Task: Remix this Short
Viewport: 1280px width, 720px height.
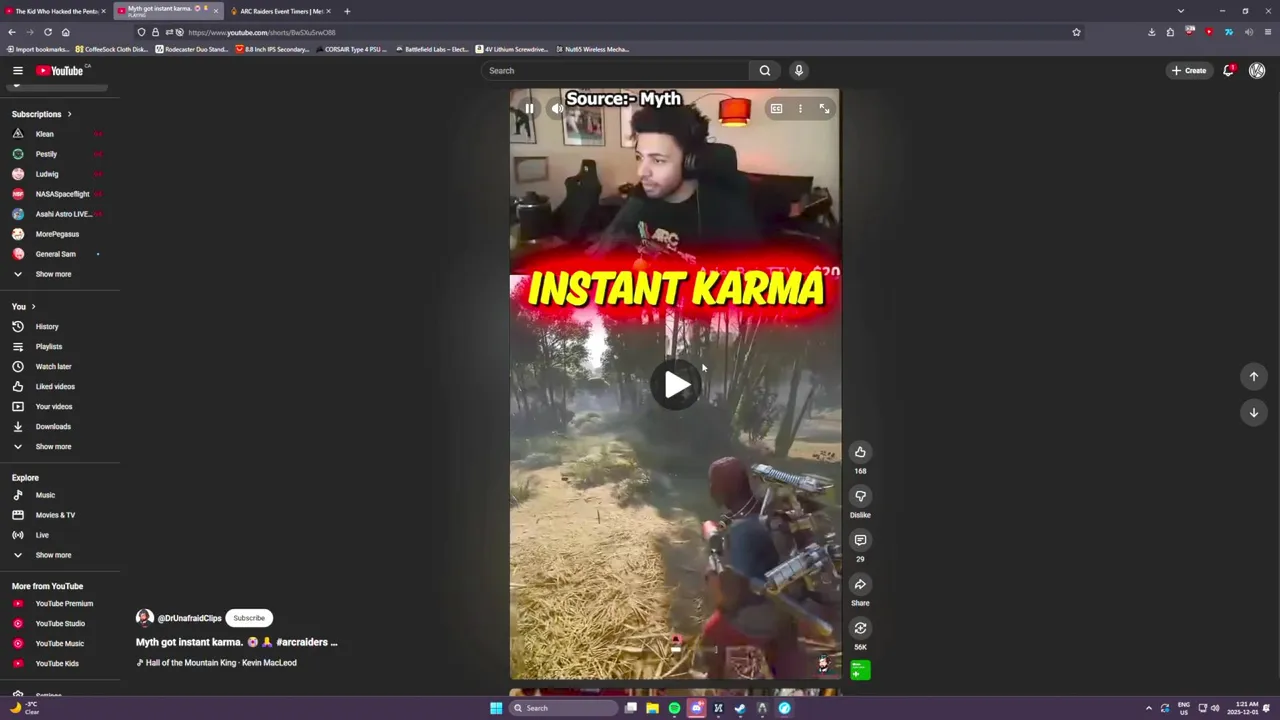Action: [x=860, y=628]
